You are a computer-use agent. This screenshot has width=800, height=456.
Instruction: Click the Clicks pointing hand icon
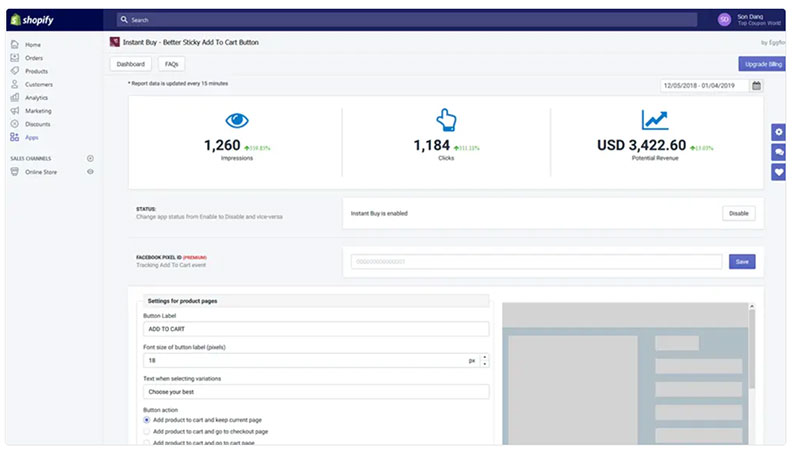(x=446, y=120)
